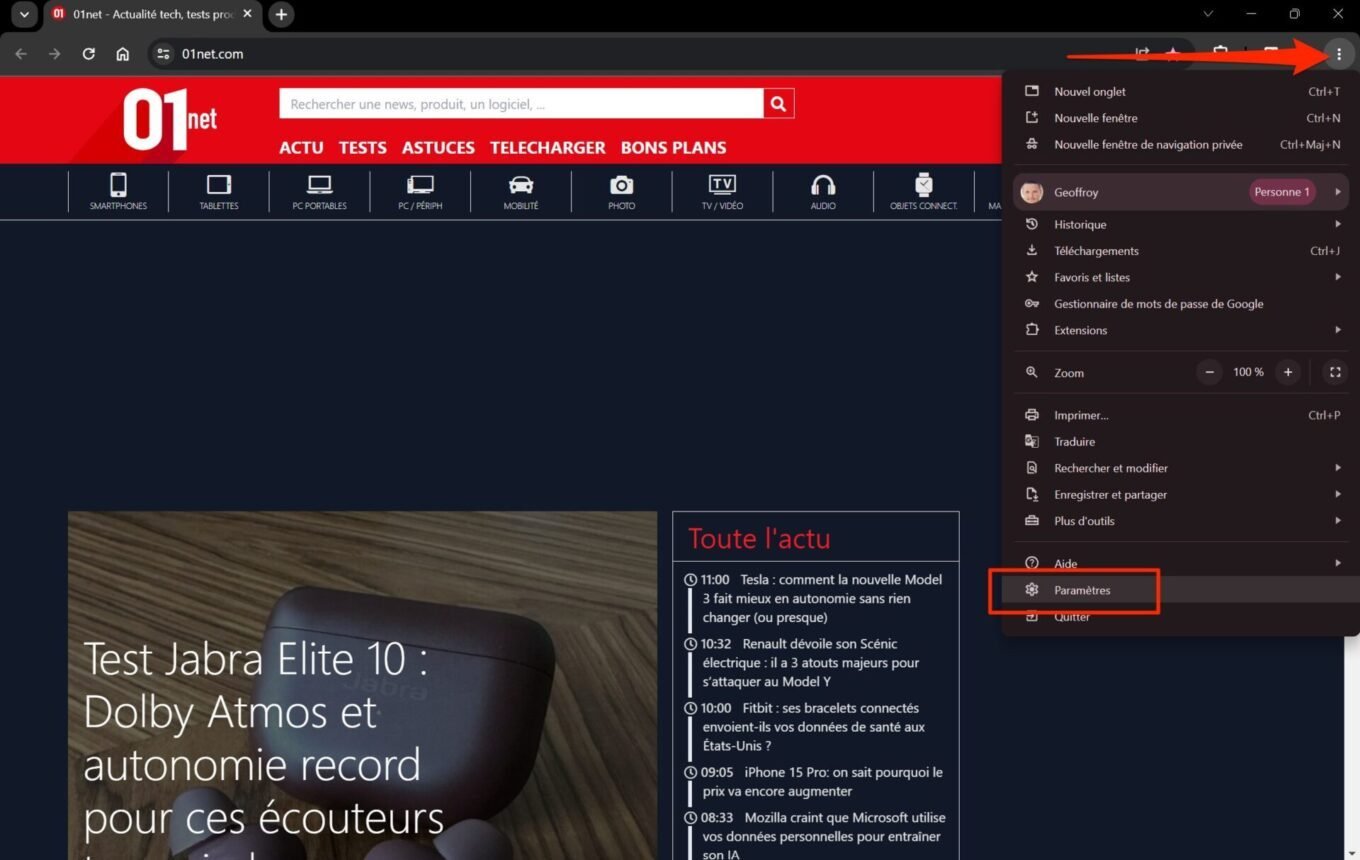Open the ACTU navigation link
Image resolution: width=1360 pixels, height=860 pixels.
click(301, 147)
